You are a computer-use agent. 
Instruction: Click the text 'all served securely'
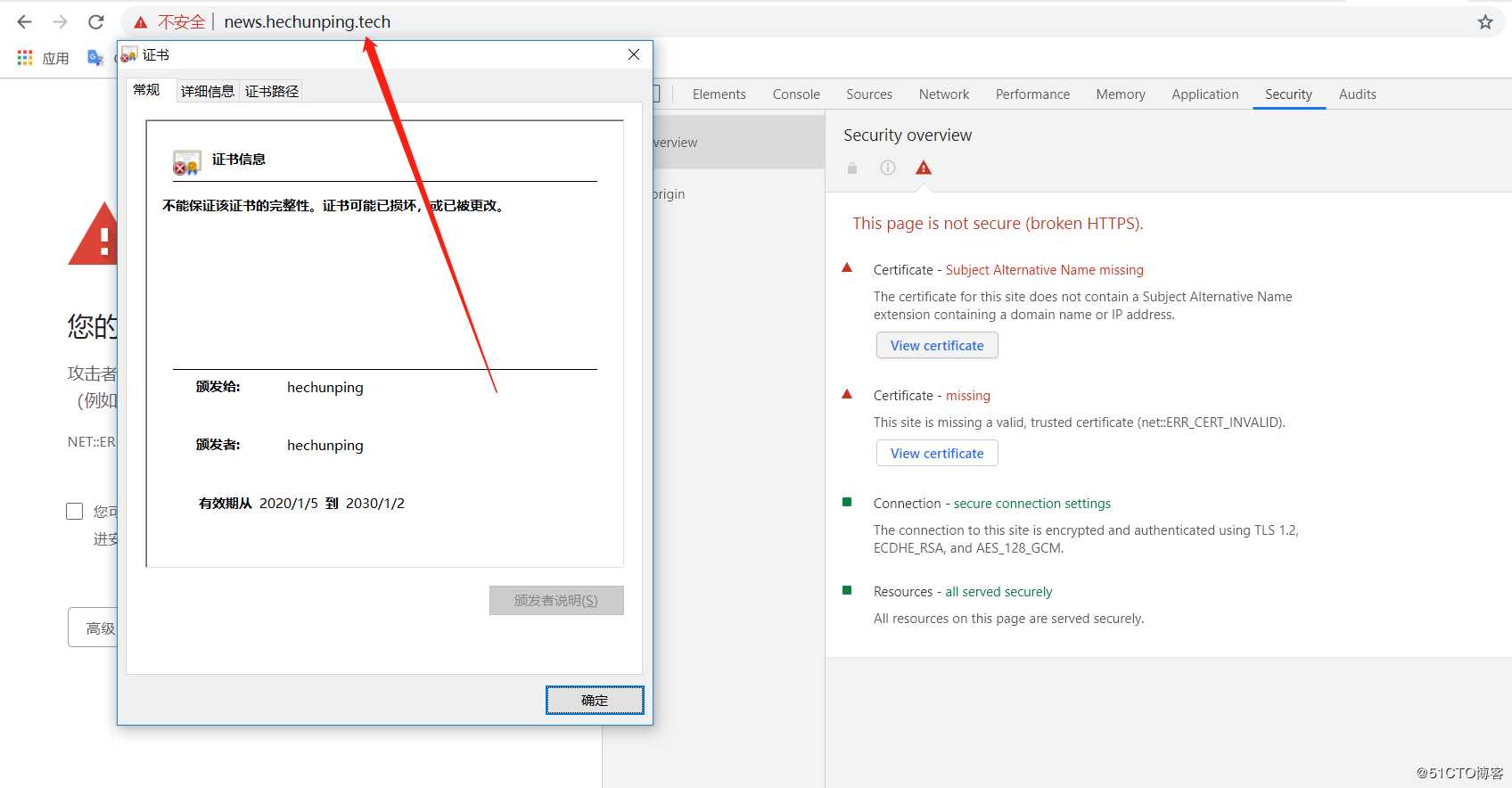pos(998,591)
